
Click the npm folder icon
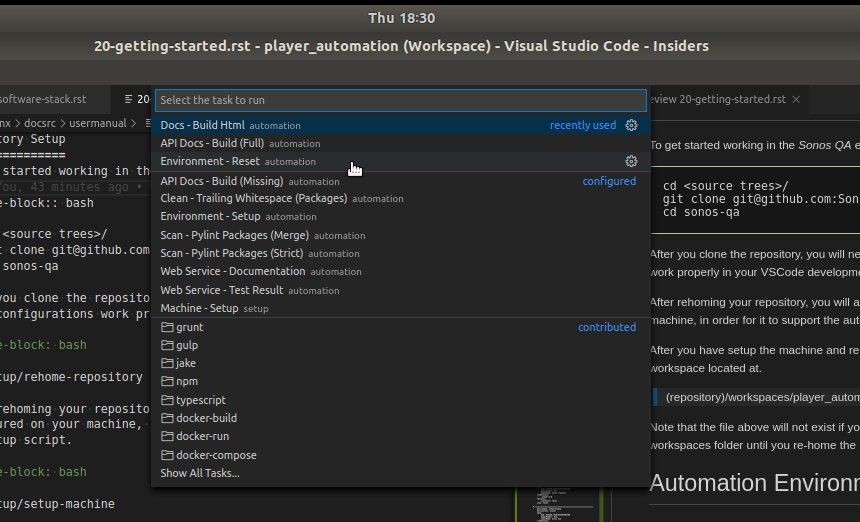click(x=167, y=382)
